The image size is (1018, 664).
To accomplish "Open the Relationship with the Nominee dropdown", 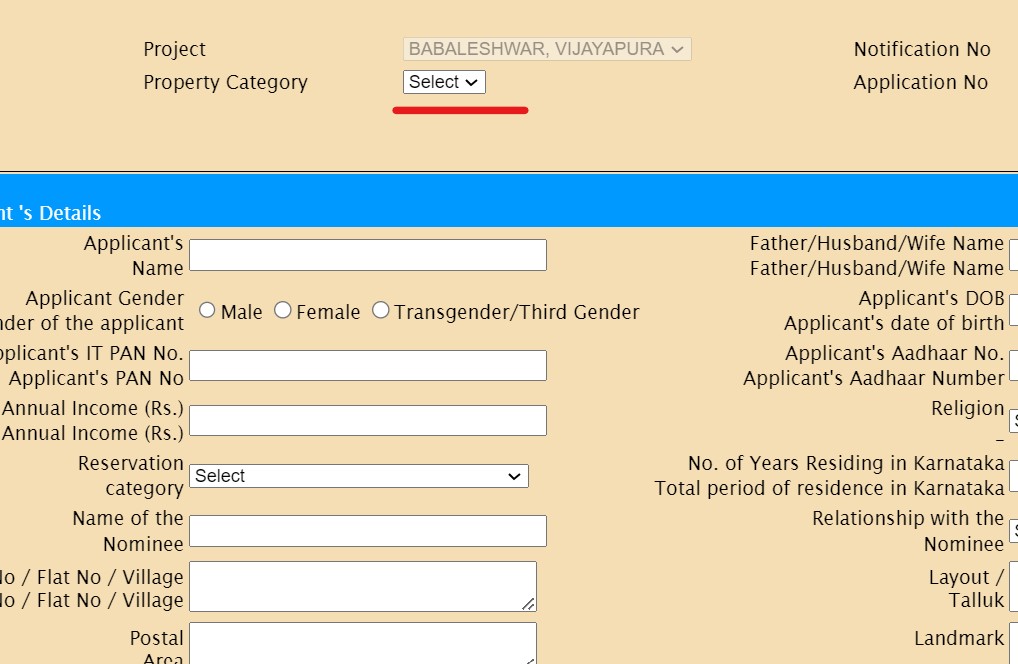I will [x=1013, y=531].
